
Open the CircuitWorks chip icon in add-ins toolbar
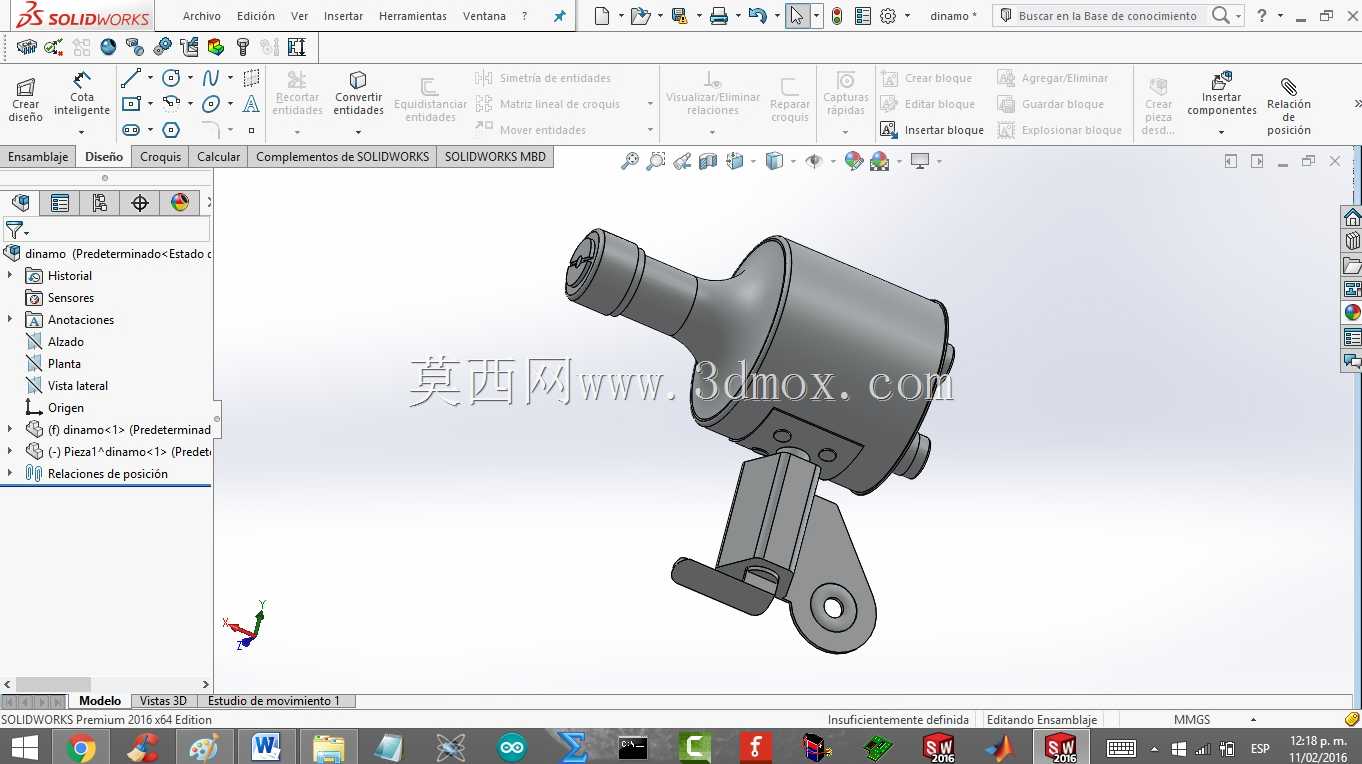click(x=27, y=47)
